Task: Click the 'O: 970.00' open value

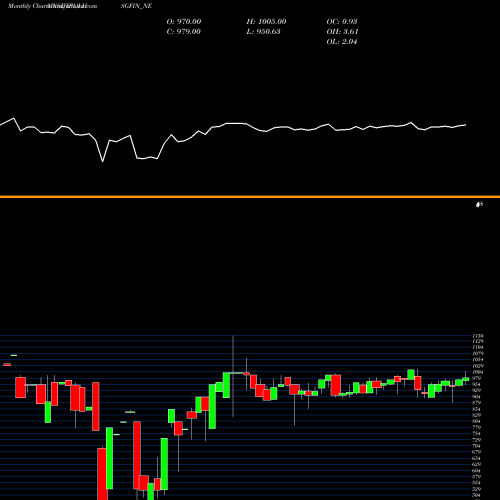Action: pyautogui.click(x=184, y=22)
